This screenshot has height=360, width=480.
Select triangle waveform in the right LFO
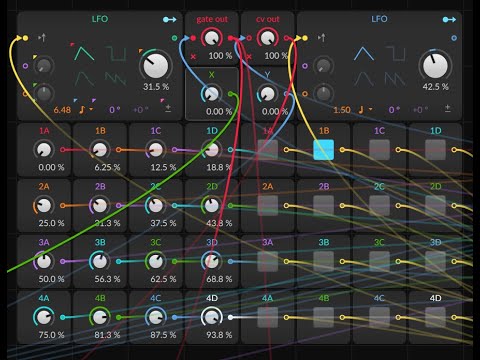pyautogui.click(x=363, y=54)
